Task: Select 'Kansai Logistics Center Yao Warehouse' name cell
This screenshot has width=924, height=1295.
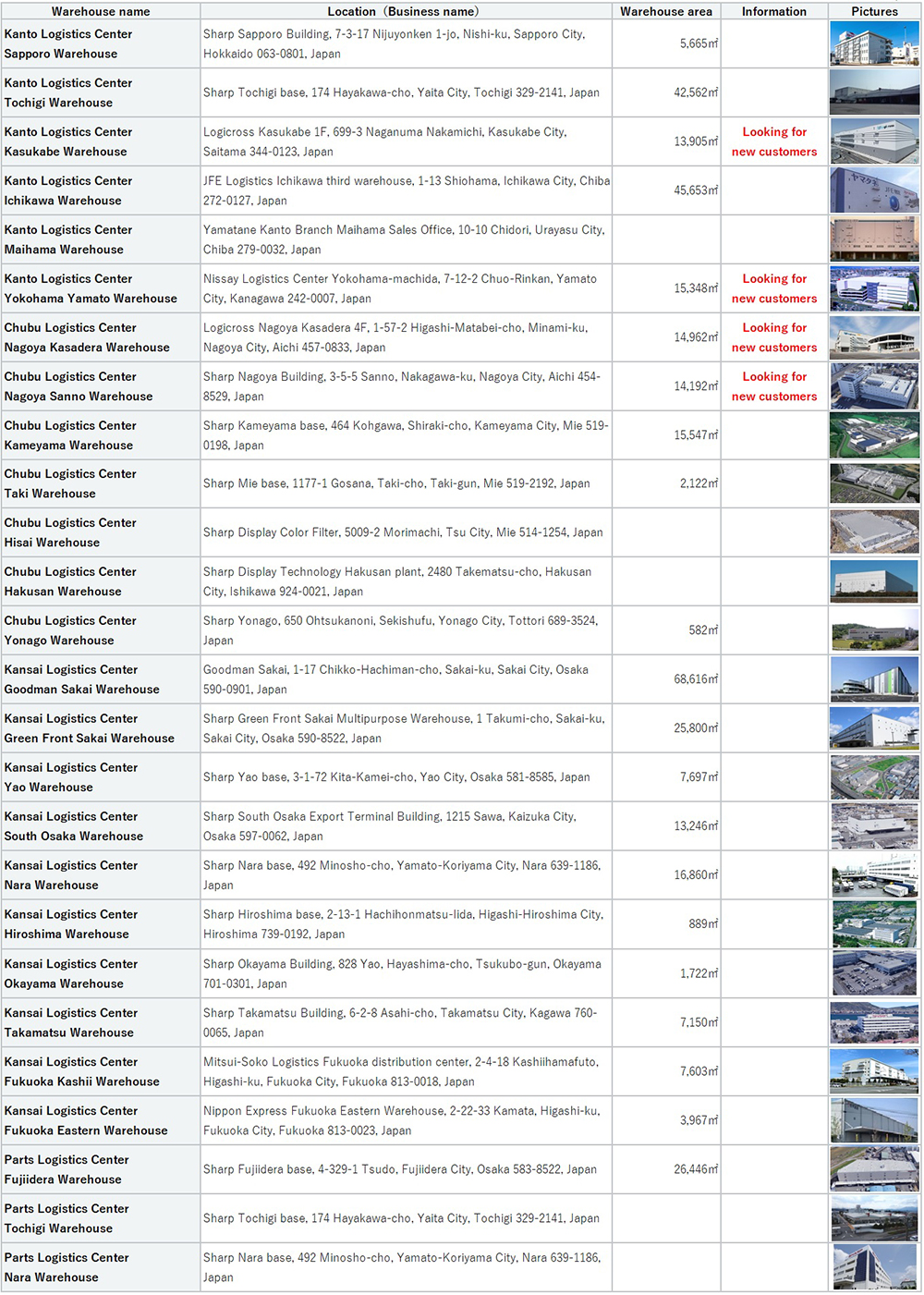Action: pyautogui.click(x=101, y=777)
